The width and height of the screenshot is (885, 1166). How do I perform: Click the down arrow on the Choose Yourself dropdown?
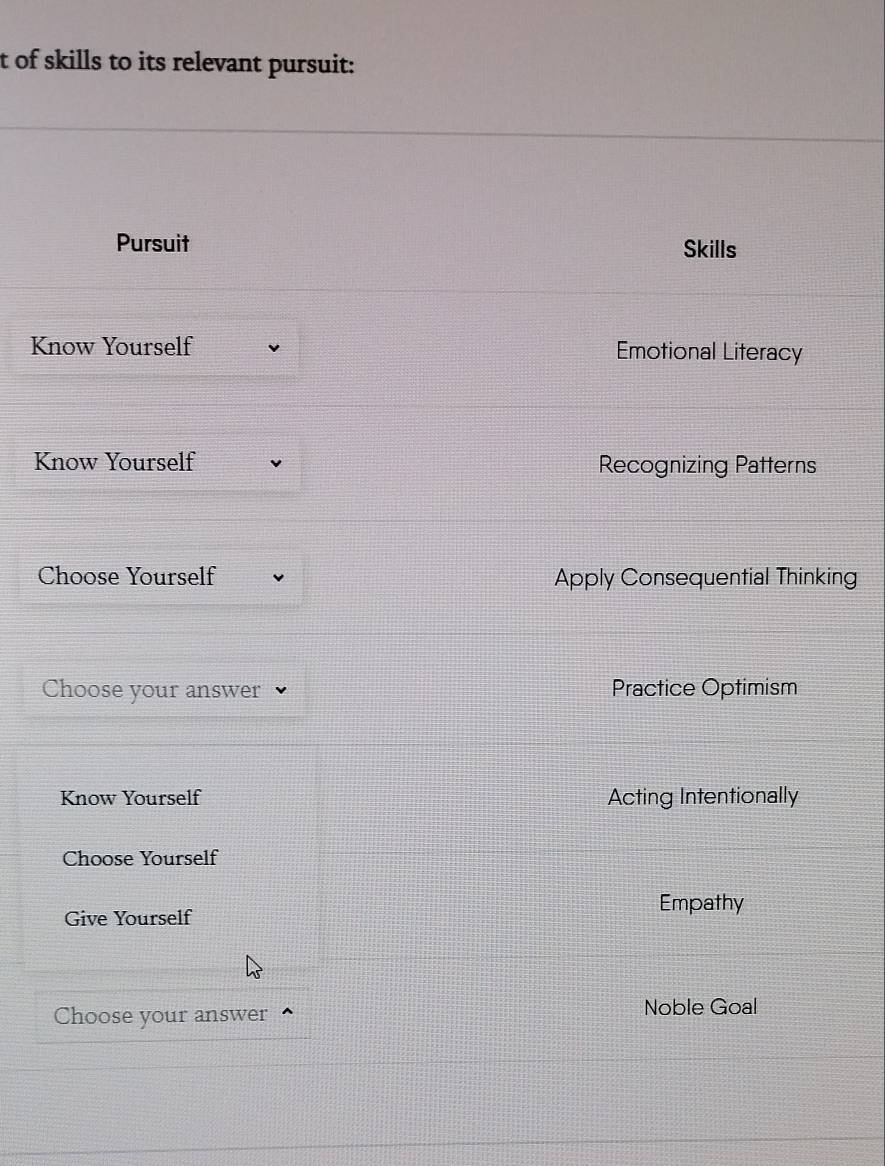pos(279,578)
